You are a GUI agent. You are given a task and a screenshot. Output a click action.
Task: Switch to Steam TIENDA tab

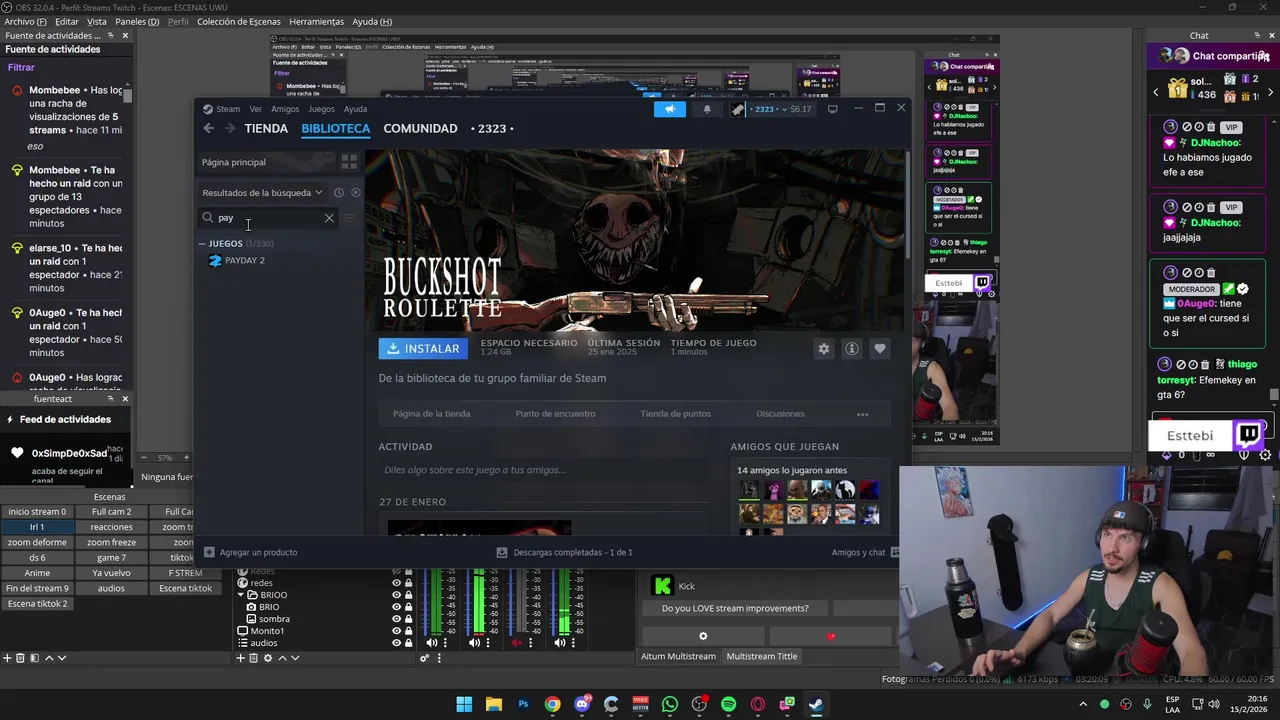[266, 128]
